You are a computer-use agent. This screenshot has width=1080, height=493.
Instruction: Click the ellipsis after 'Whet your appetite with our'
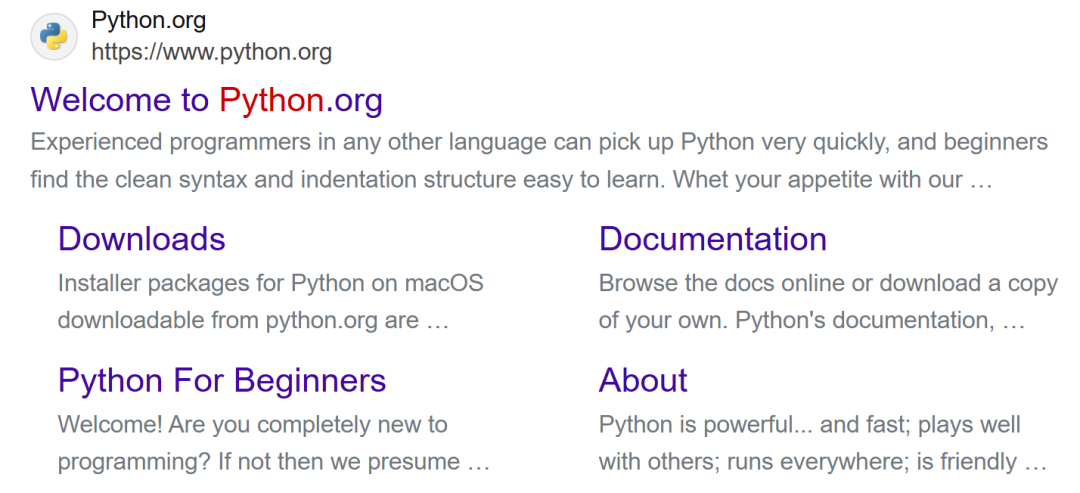click(x=980, y=182)
